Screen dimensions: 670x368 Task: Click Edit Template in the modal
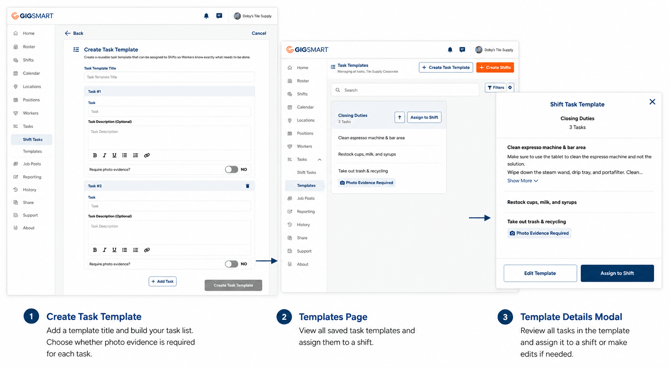click(540, 273)
